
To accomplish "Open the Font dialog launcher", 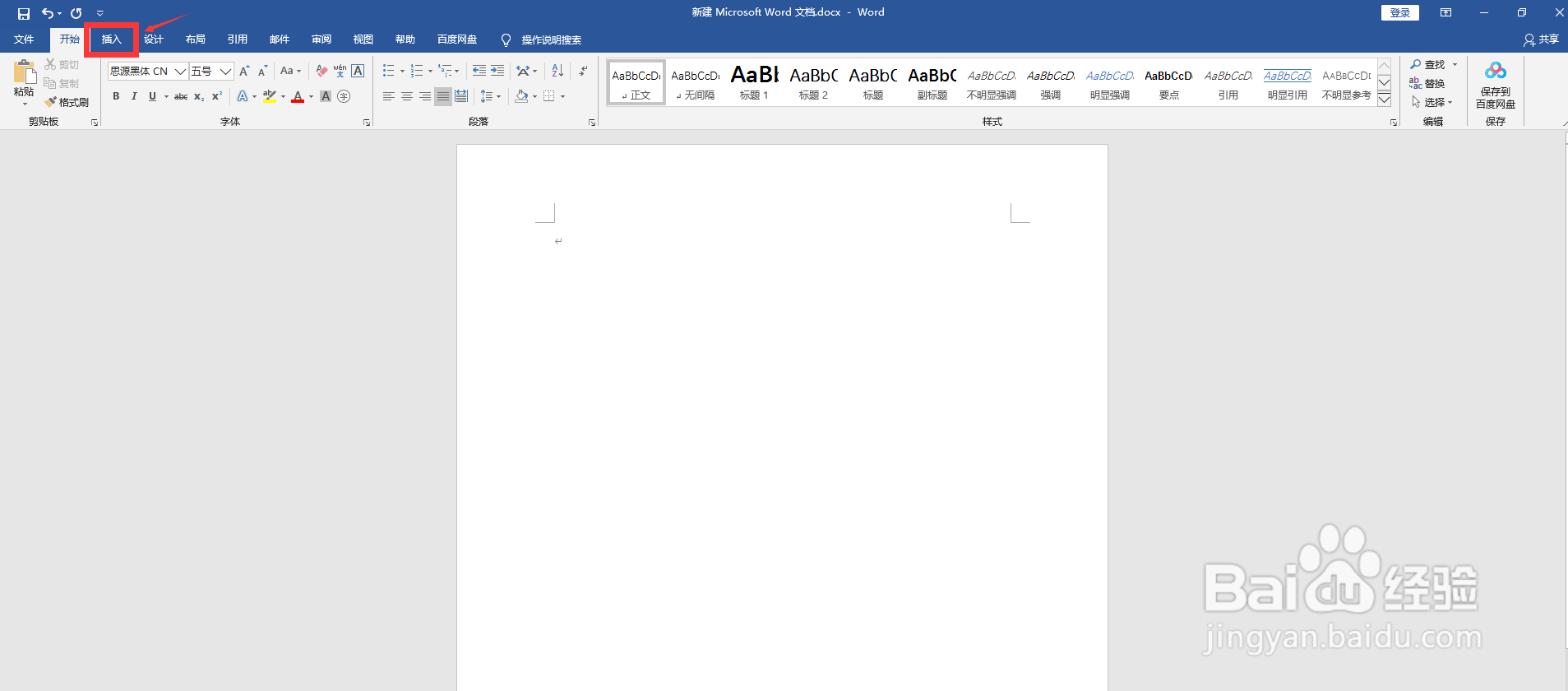I will (x=367, y=123).
